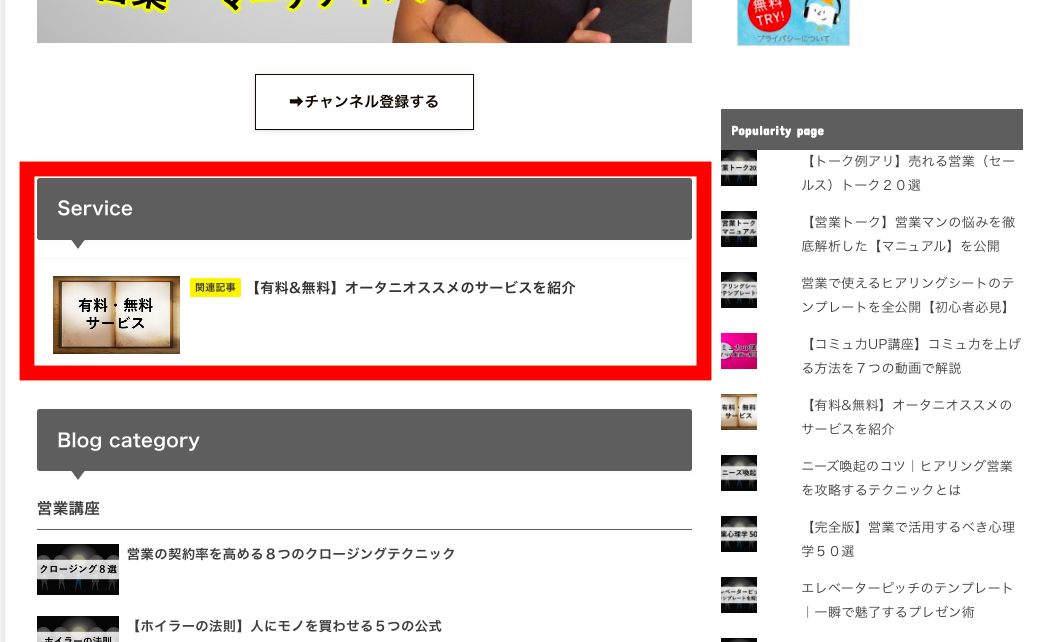Click the 営業講座 category heading
1054x642 pixels.
[69, 509]
